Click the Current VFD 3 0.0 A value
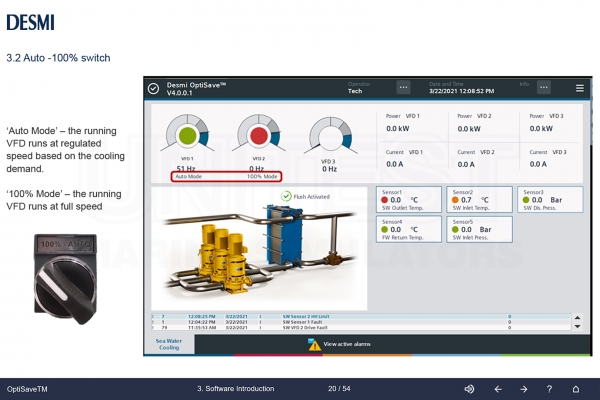This screenshot has height=400, width=600. pos(538,164)
